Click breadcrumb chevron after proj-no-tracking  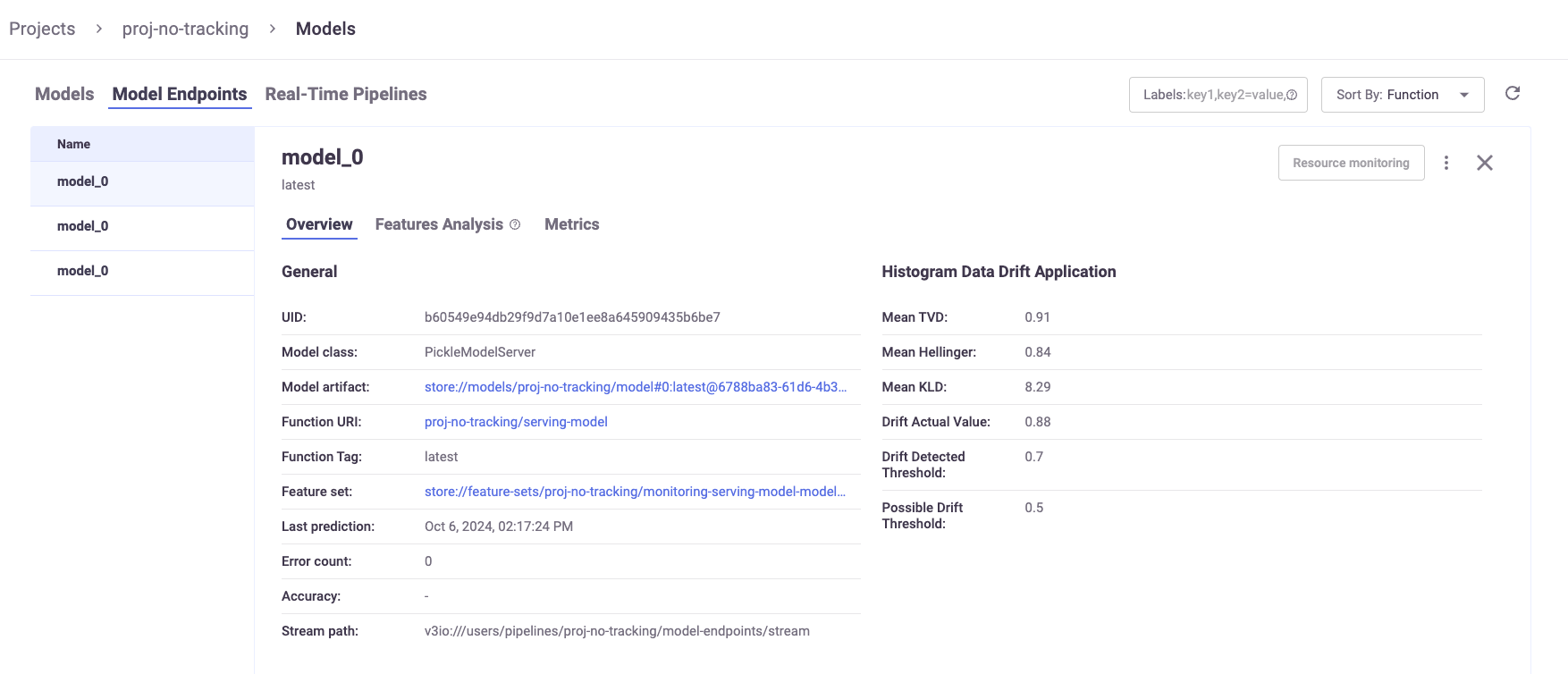pos(273,29)
